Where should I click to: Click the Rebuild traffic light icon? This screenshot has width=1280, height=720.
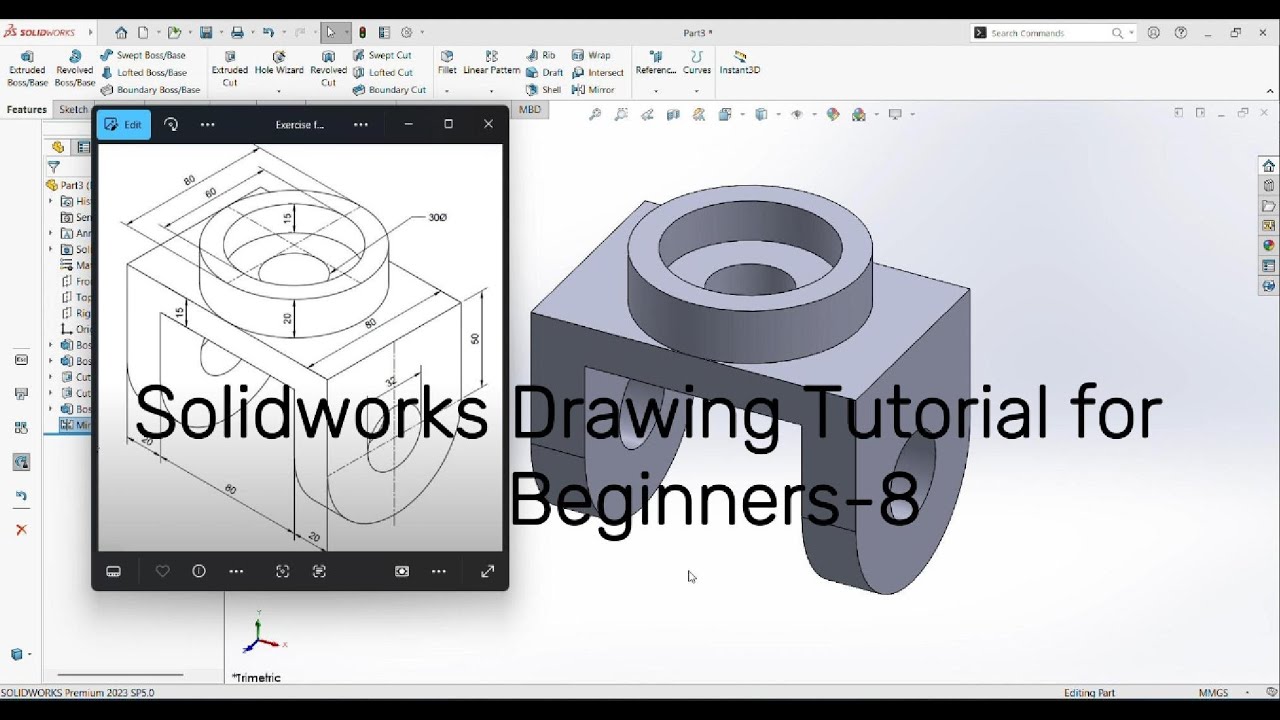coord(362,32)
